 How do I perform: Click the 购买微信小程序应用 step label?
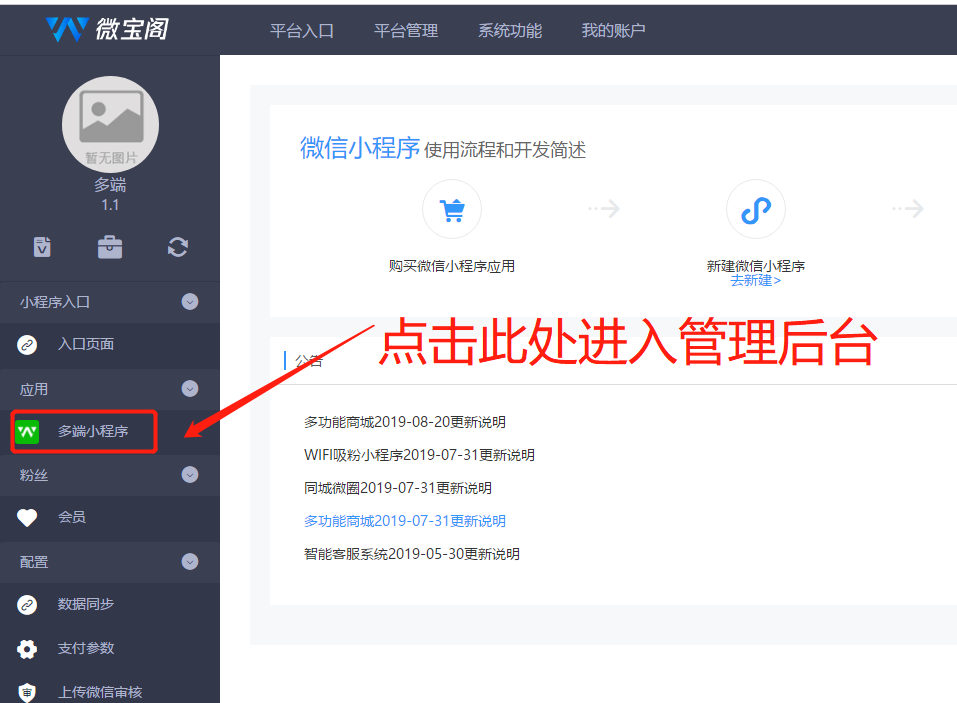452,266
